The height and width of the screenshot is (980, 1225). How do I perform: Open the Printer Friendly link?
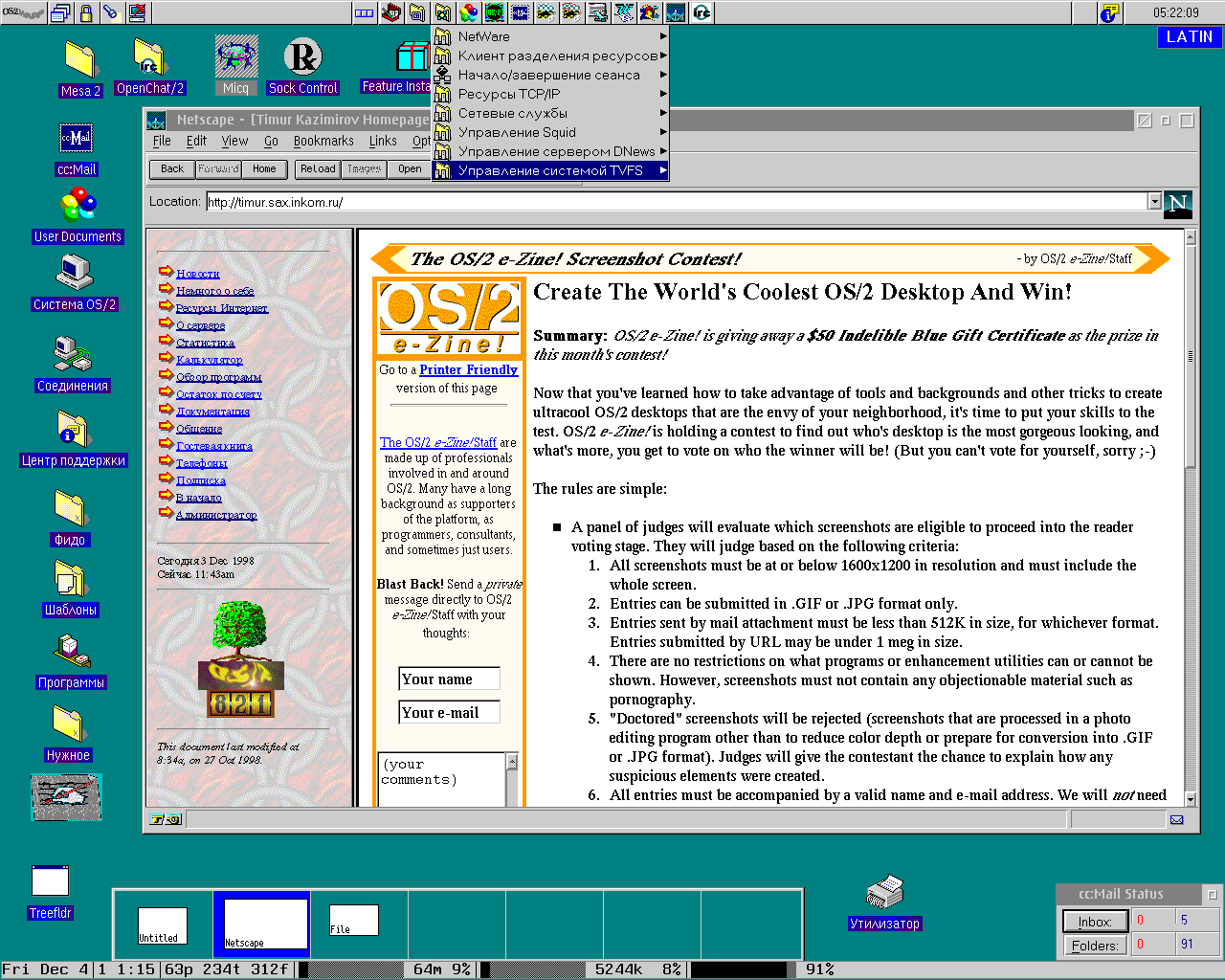click(469, 369)
